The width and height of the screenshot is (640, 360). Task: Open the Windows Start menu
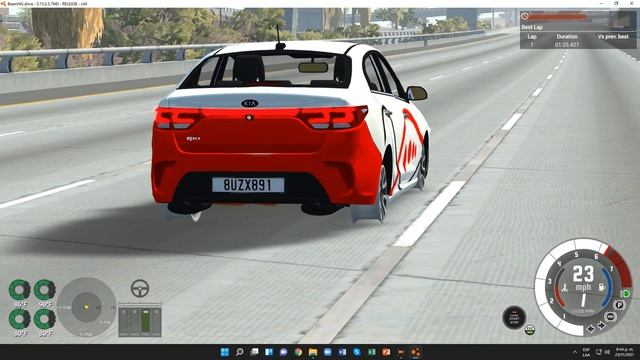pyautogui.click(x=225, y=352)
